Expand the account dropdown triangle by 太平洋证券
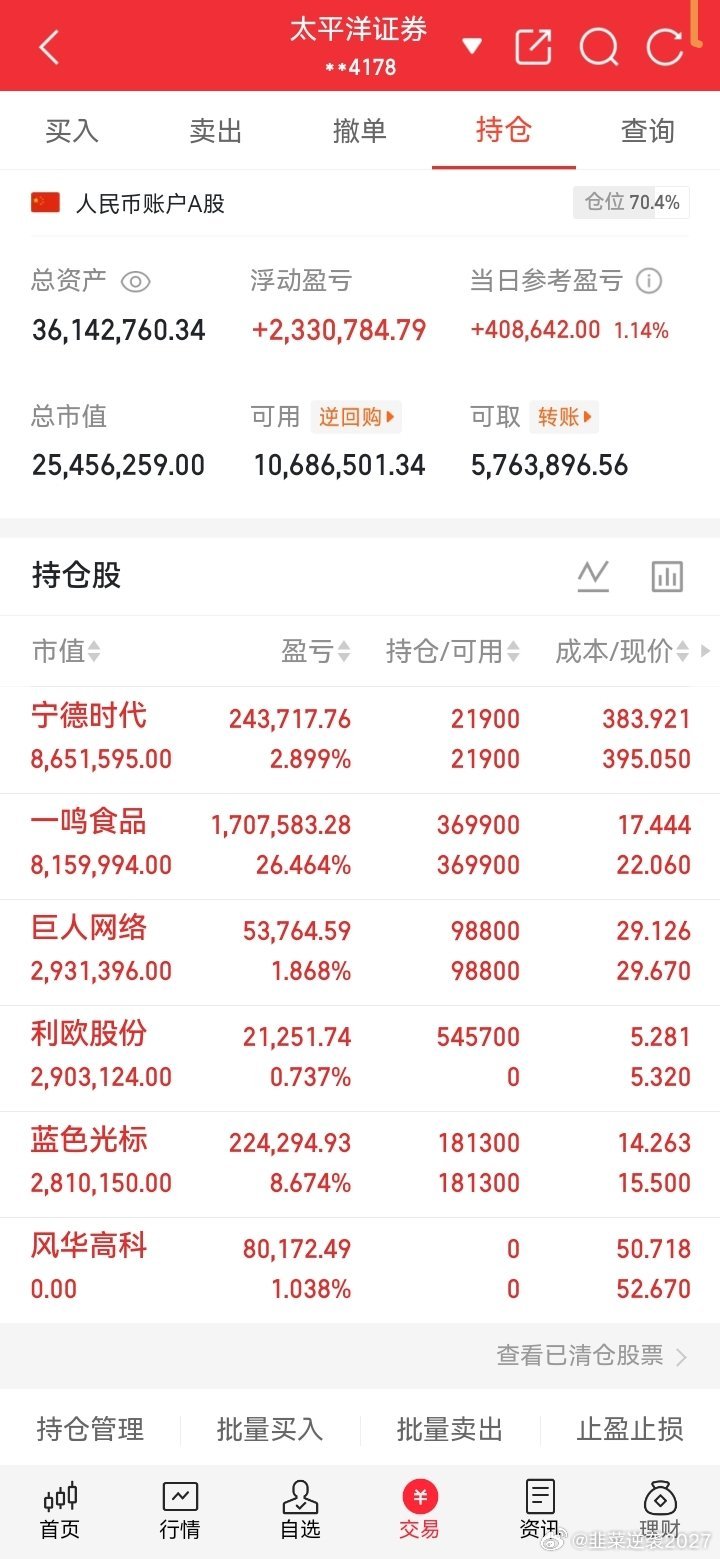Viewport: 720px width, 1559px height. 472,46
